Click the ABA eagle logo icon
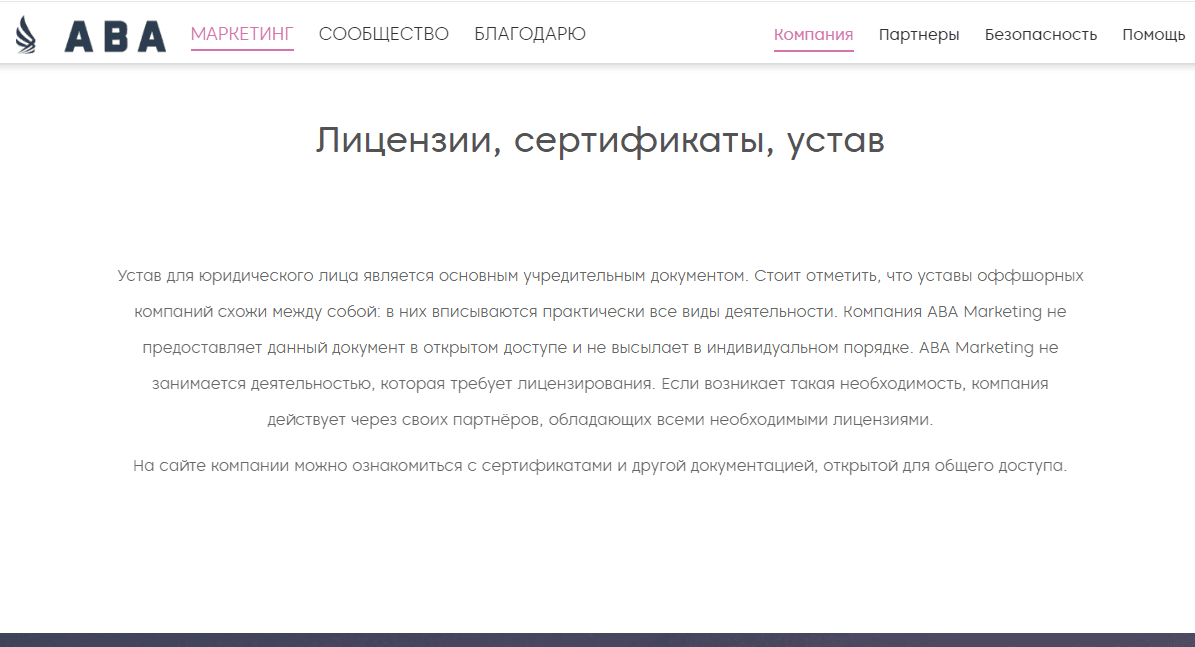The image size is (1195, 647). [x=28, y=33]
